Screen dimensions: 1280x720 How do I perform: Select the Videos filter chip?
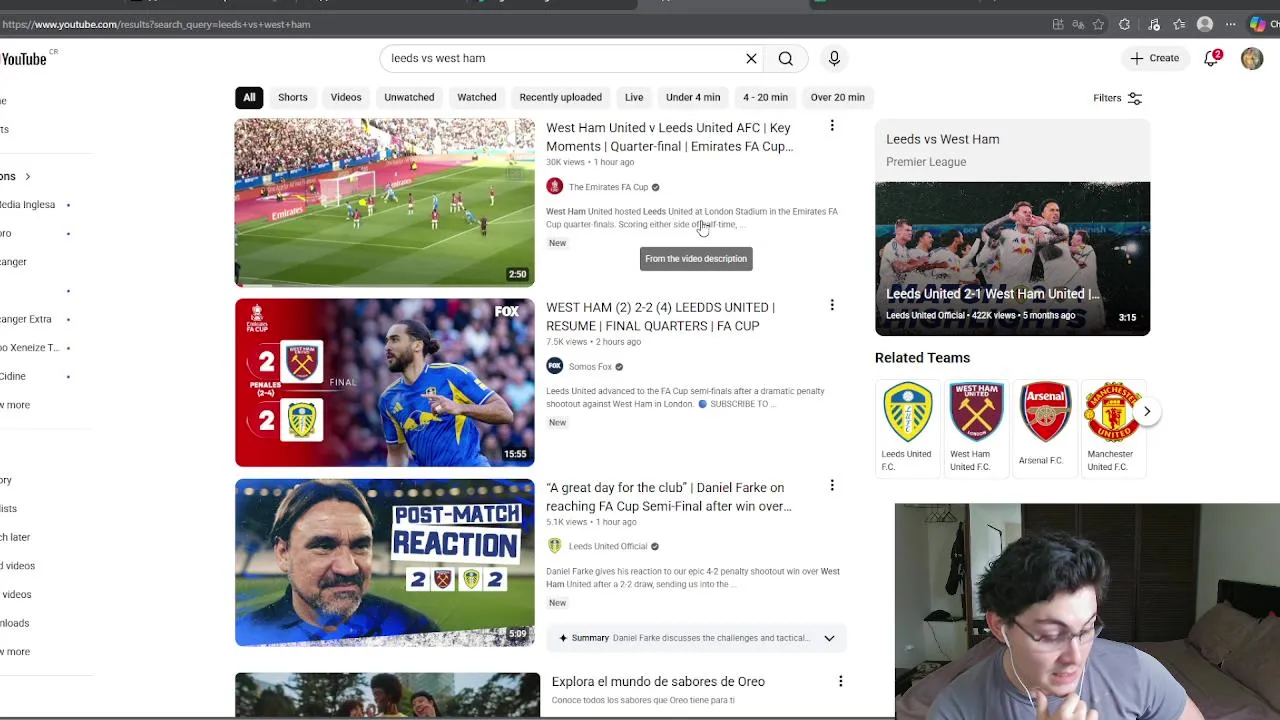point(346,97)
